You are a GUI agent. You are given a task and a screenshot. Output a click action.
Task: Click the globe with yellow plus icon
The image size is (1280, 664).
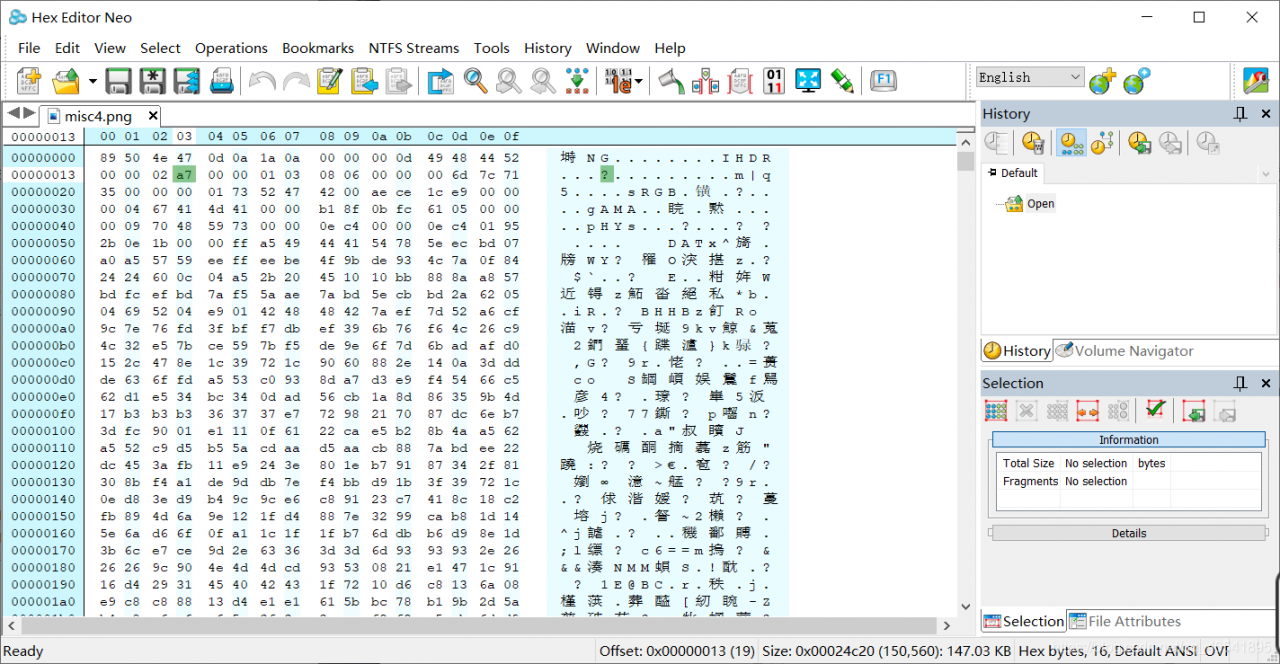pos(1102,81)
